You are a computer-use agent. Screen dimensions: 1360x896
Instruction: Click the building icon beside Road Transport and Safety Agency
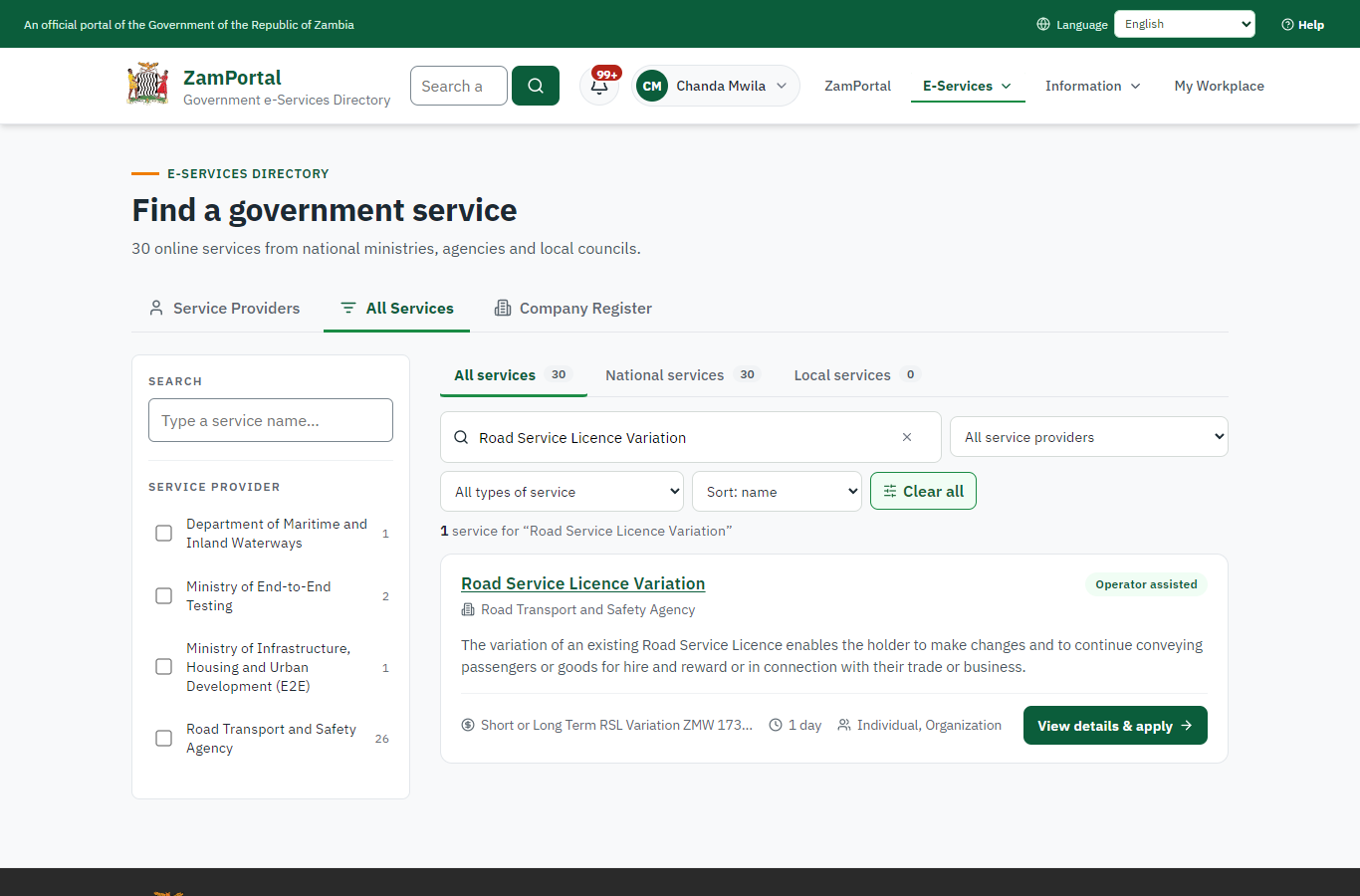point(468,609)
